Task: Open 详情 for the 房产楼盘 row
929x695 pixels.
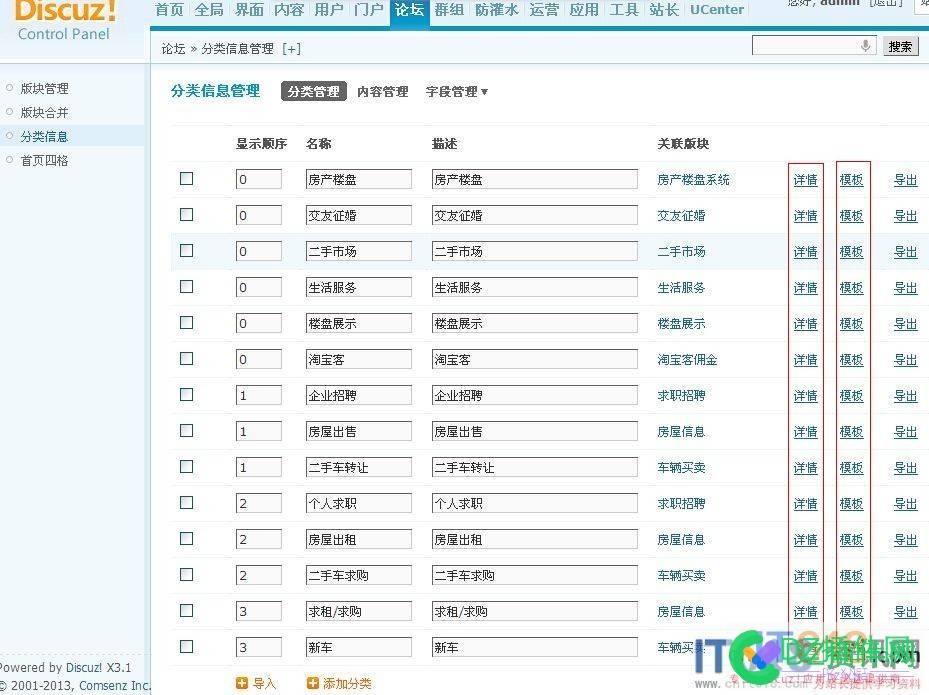Action: [805, 180]
